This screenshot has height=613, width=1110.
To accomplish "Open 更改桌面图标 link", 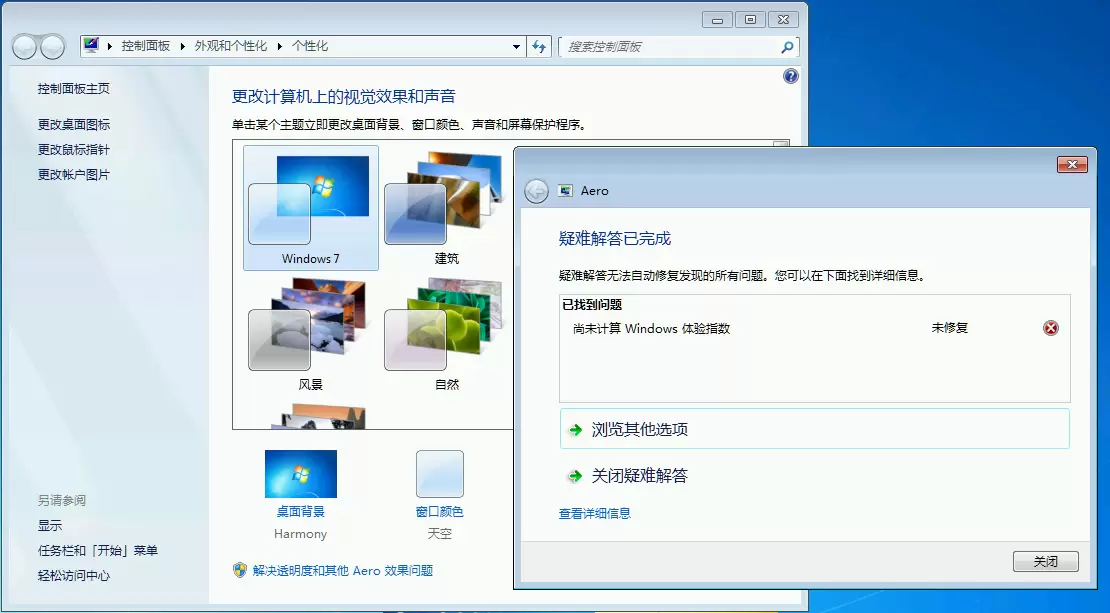I will (74, 125).
